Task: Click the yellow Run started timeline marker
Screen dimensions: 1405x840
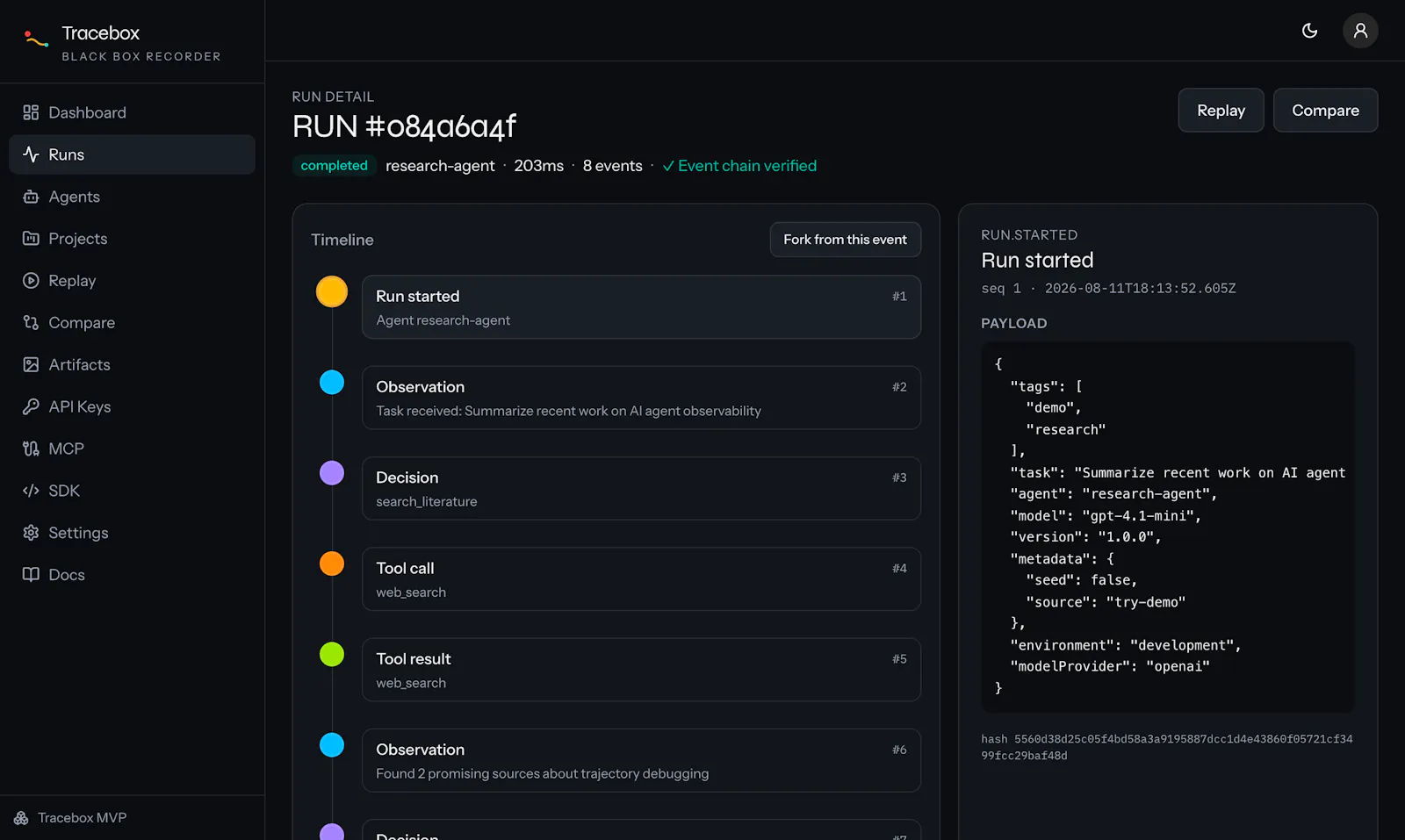Action: [x=332, y=291]
